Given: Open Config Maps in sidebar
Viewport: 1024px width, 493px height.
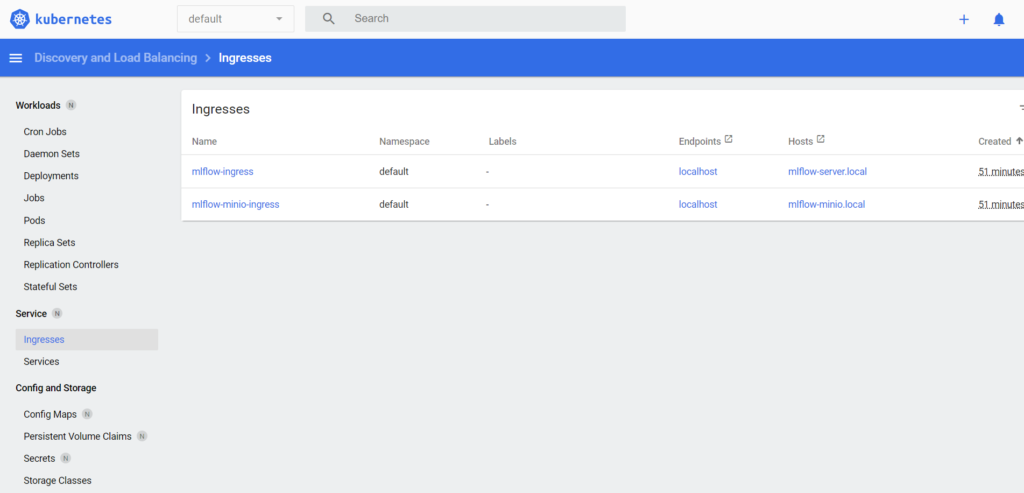Looking at the screenshot, I should click(50, 414).
